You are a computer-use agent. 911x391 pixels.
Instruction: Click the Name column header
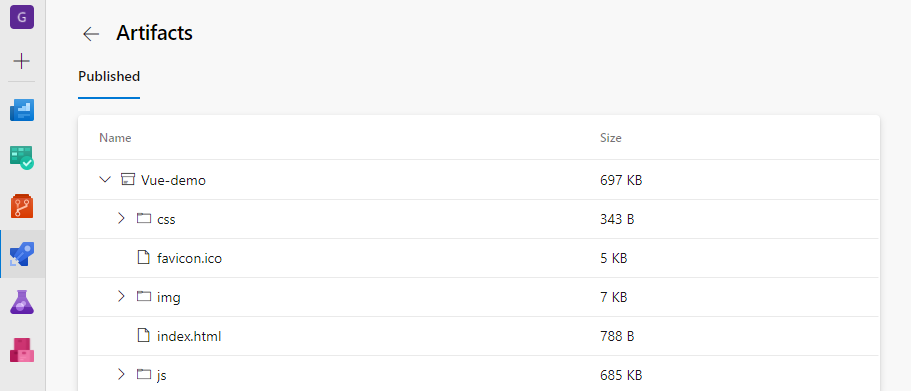[115, 138]
